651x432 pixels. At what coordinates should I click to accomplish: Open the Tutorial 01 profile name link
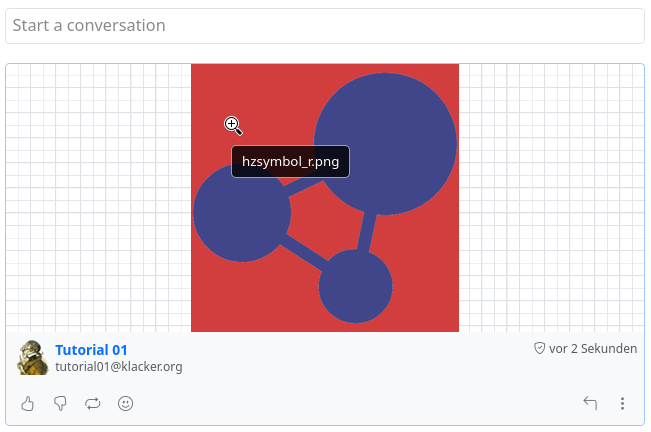[x=91, y=350]
